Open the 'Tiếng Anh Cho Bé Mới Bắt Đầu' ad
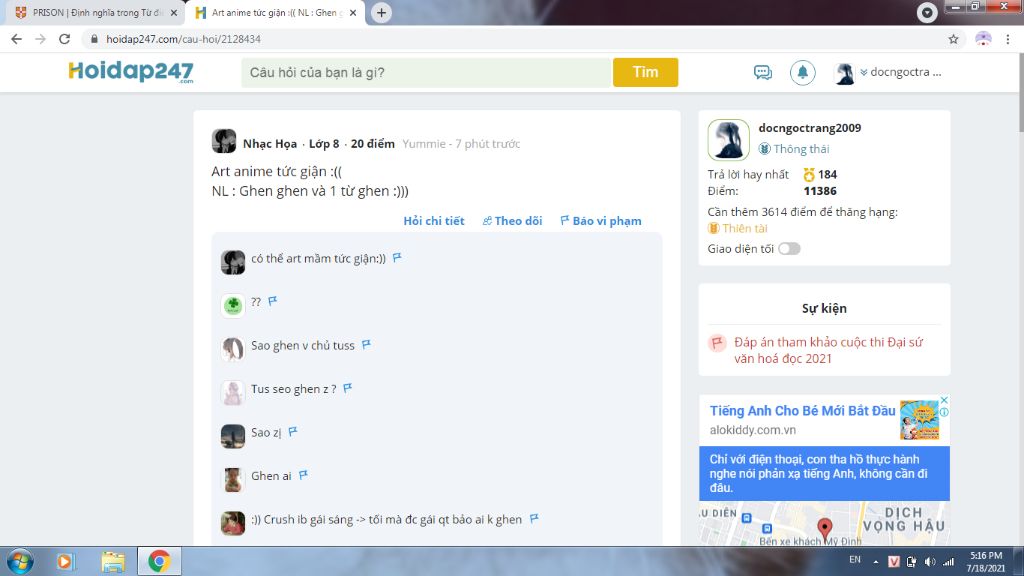 click(x=802, y=411)
